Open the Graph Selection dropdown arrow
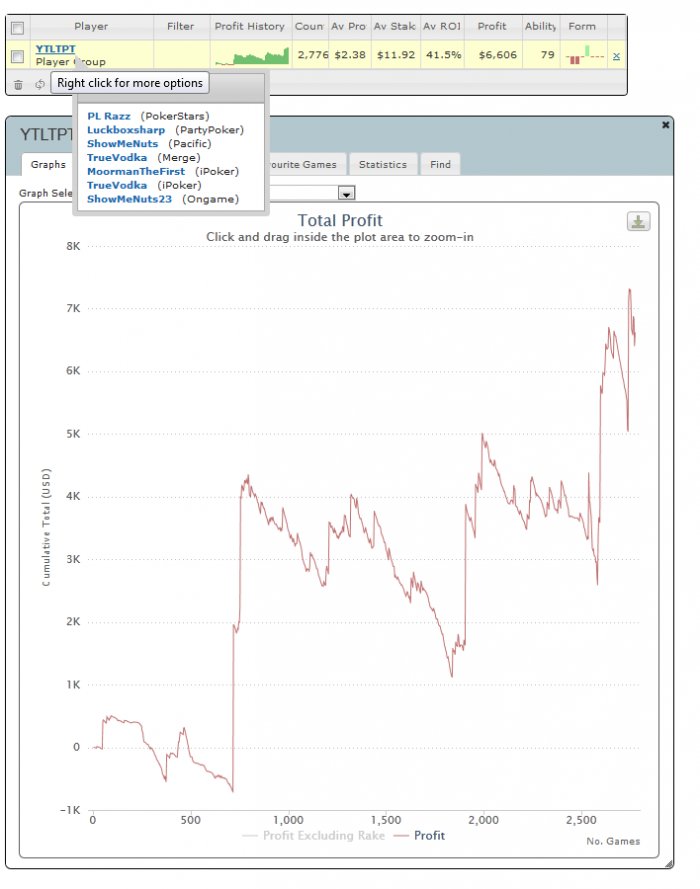This screenshot has height=889, width=700. tap(346, 193)
